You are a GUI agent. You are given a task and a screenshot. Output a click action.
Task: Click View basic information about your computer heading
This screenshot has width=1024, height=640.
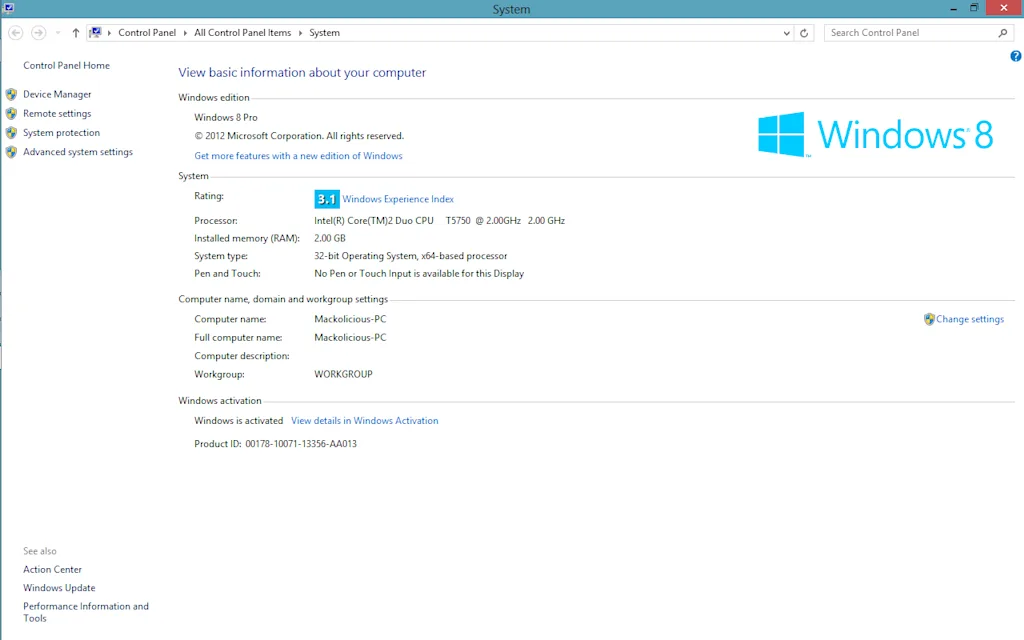click(x=302, y=72)
